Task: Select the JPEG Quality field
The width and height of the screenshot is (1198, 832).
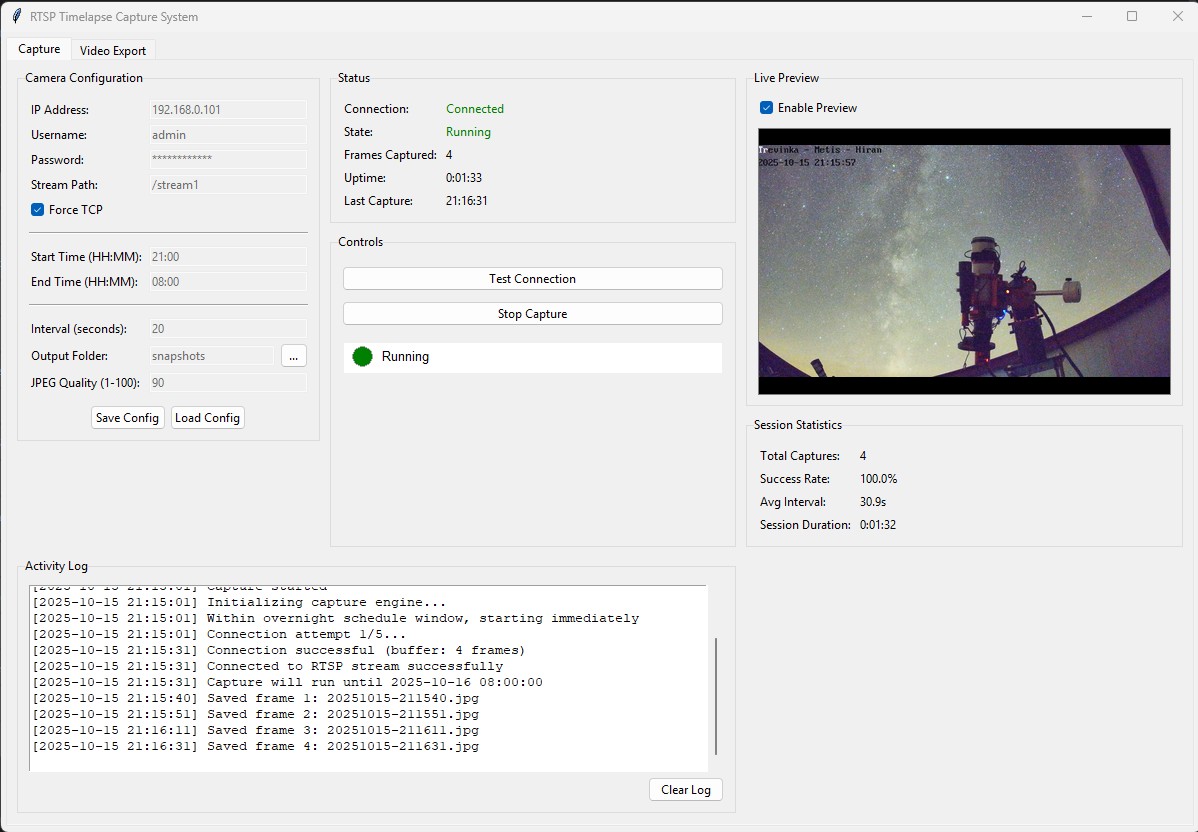Action: pos(228,382)
